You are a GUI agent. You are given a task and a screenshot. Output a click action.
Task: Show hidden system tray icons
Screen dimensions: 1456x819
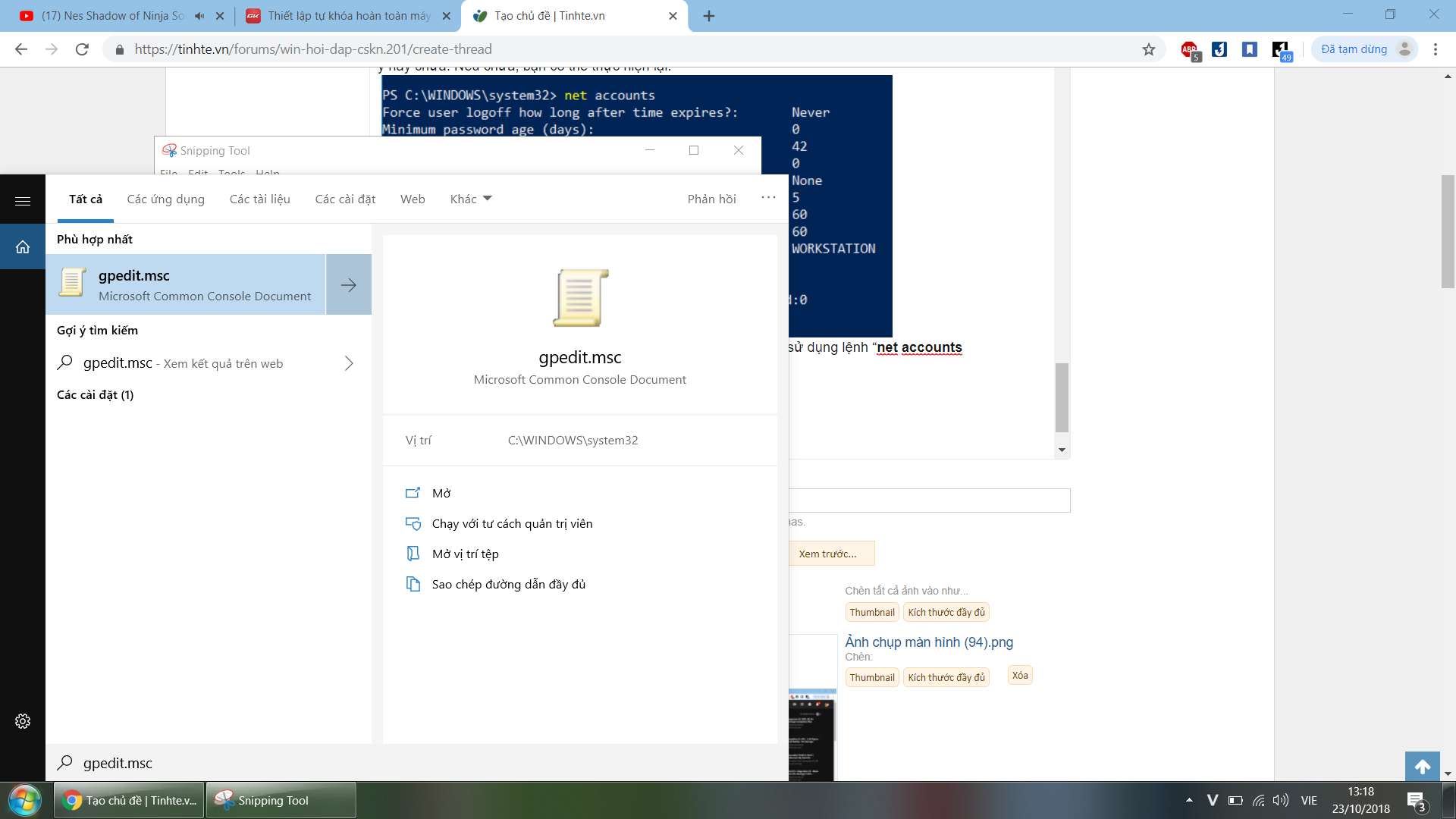[x=1189, y=800]
